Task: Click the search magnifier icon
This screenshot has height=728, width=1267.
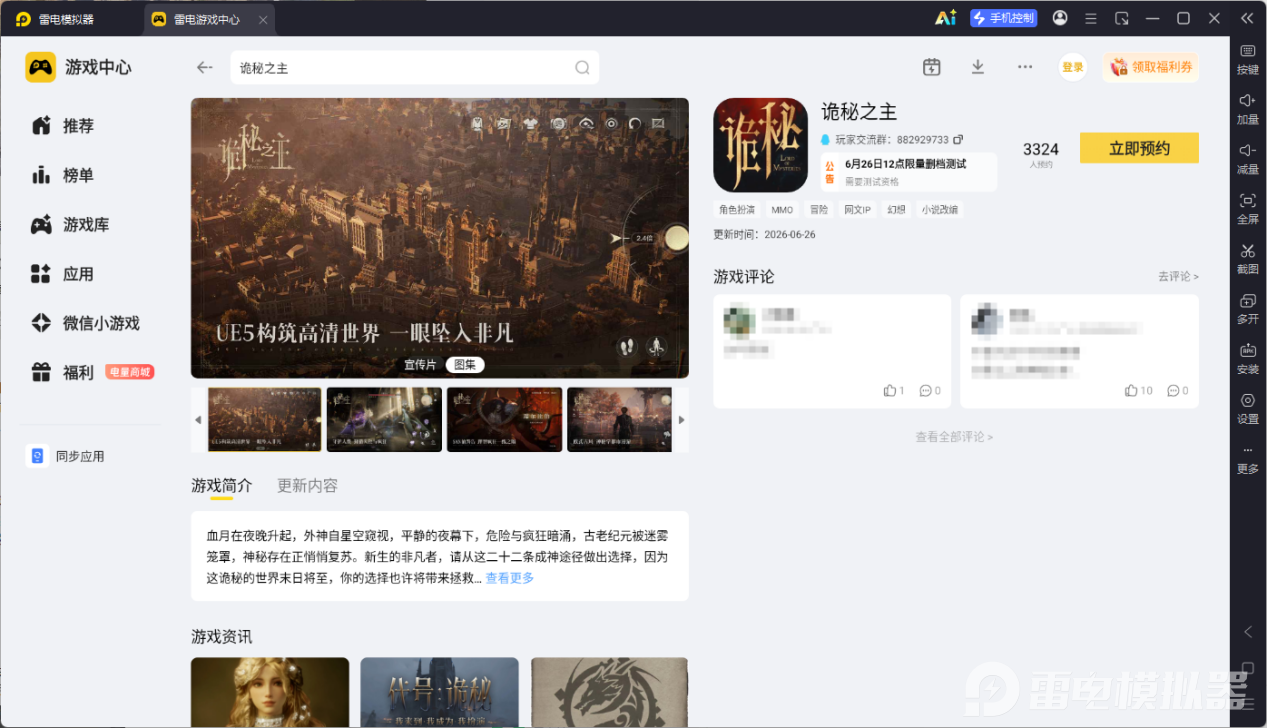Action: tap(582, 68)
